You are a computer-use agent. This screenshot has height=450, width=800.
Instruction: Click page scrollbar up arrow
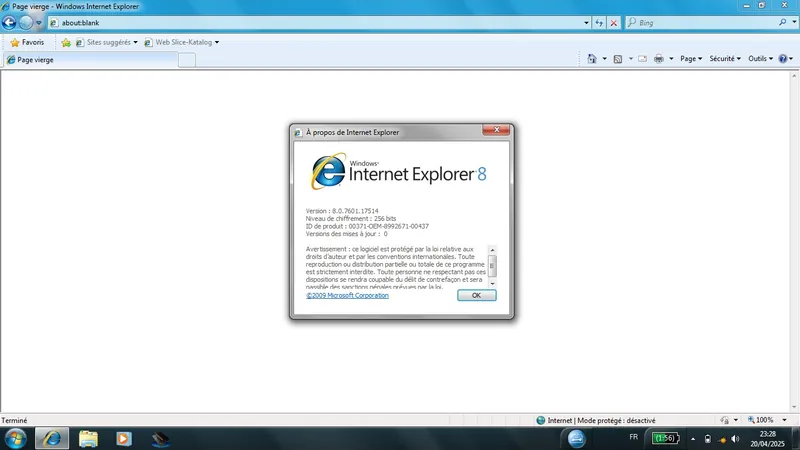(794, 76)
